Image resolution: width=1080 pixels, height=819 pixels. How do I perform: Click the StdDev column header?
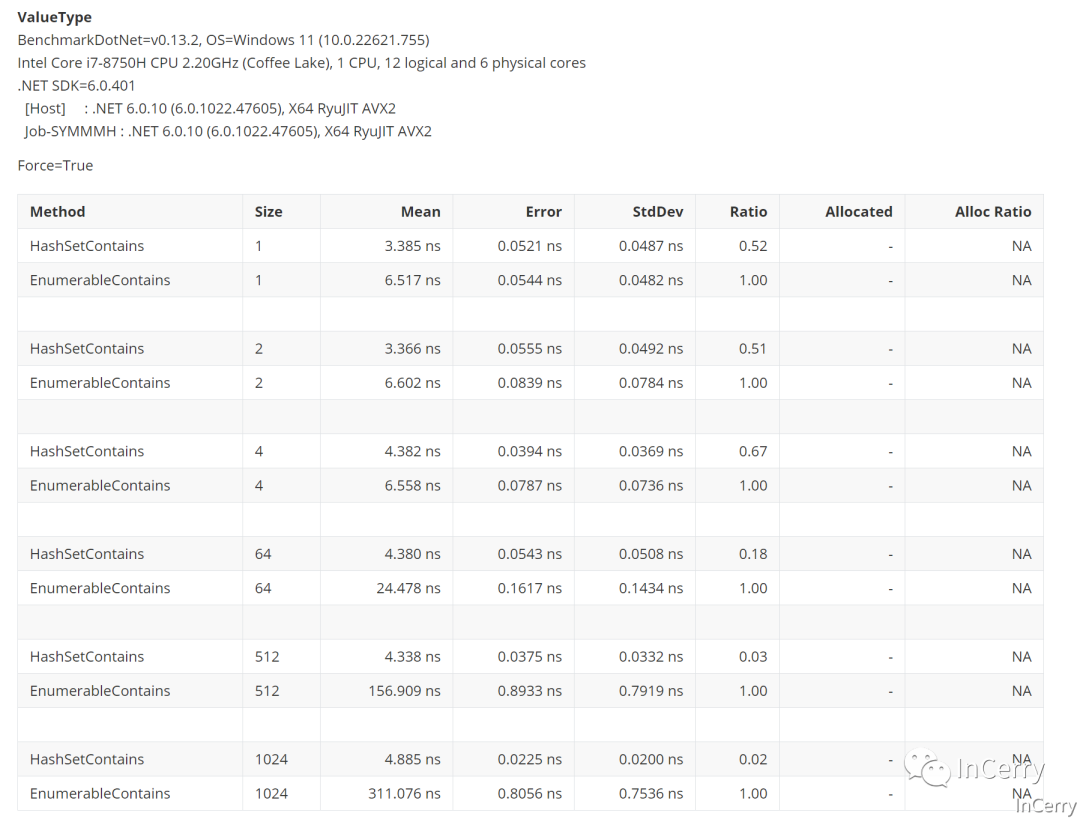click(x=658, y=212)
